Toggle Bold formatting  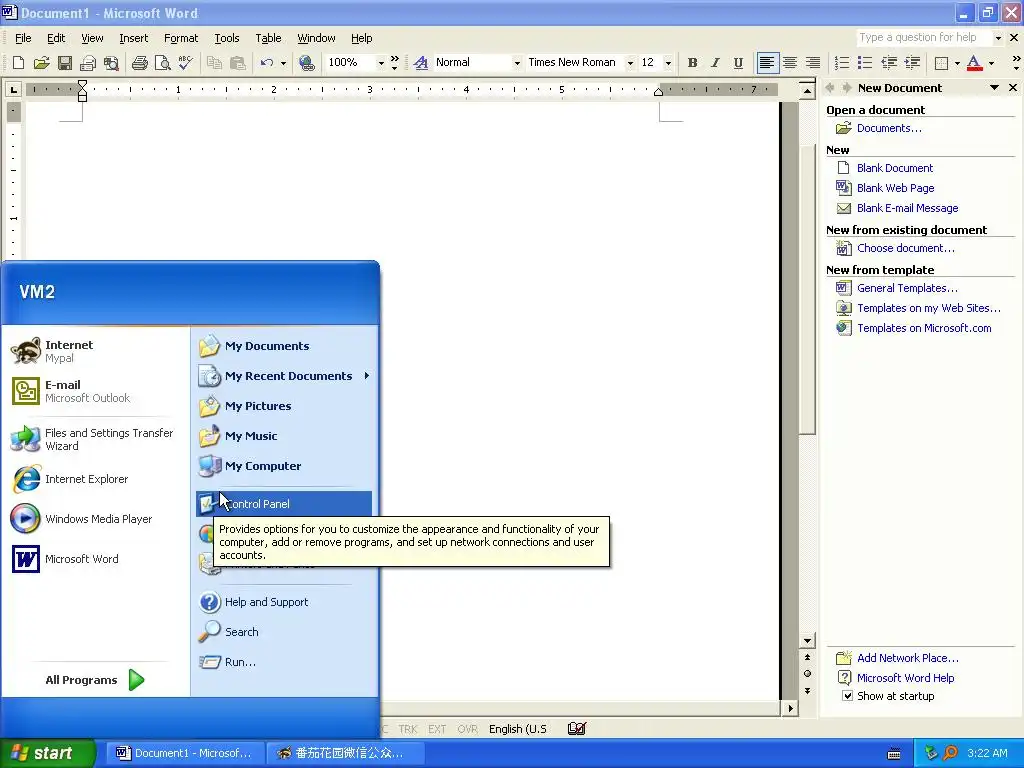(x=692, y=63)
